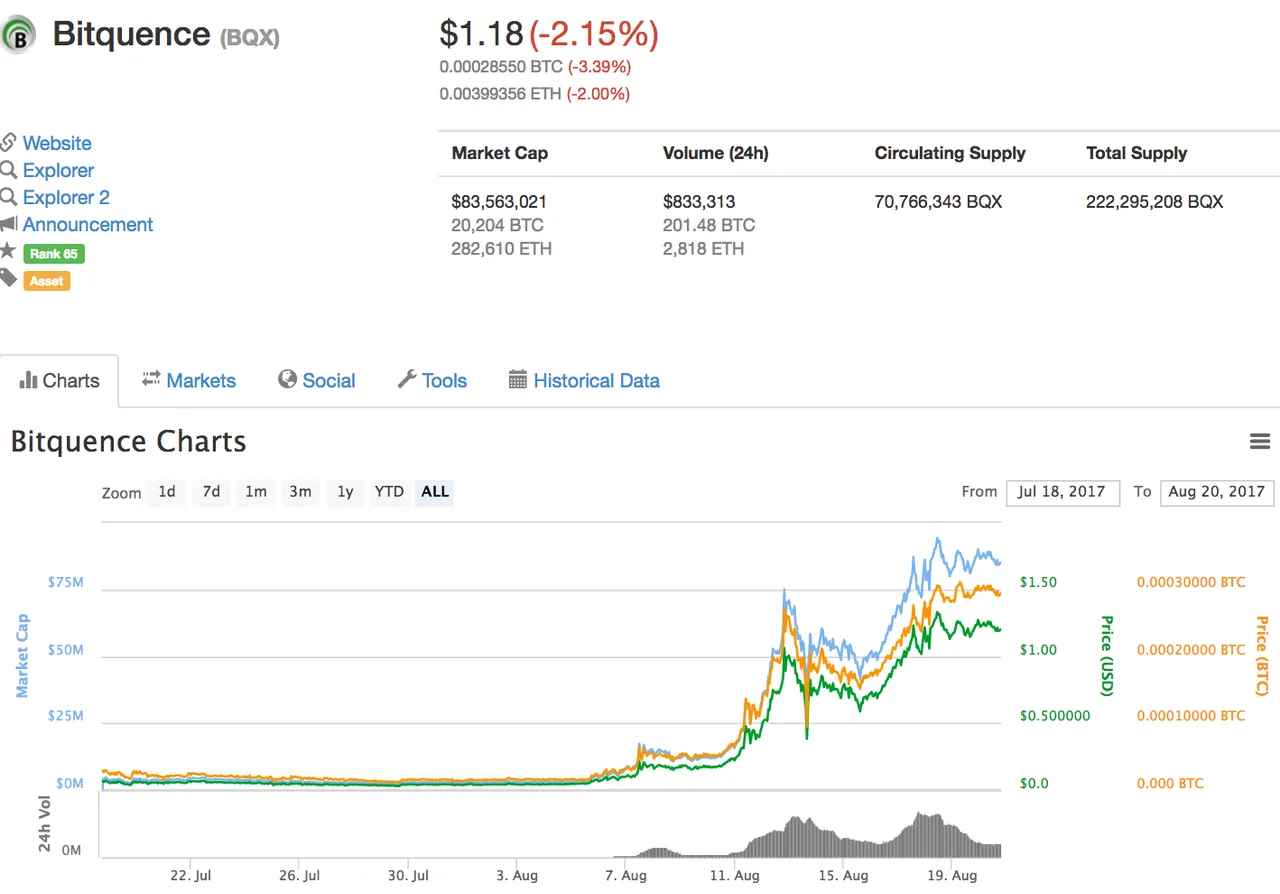Click the $1.50 price axis label

tap(1038, 582)
